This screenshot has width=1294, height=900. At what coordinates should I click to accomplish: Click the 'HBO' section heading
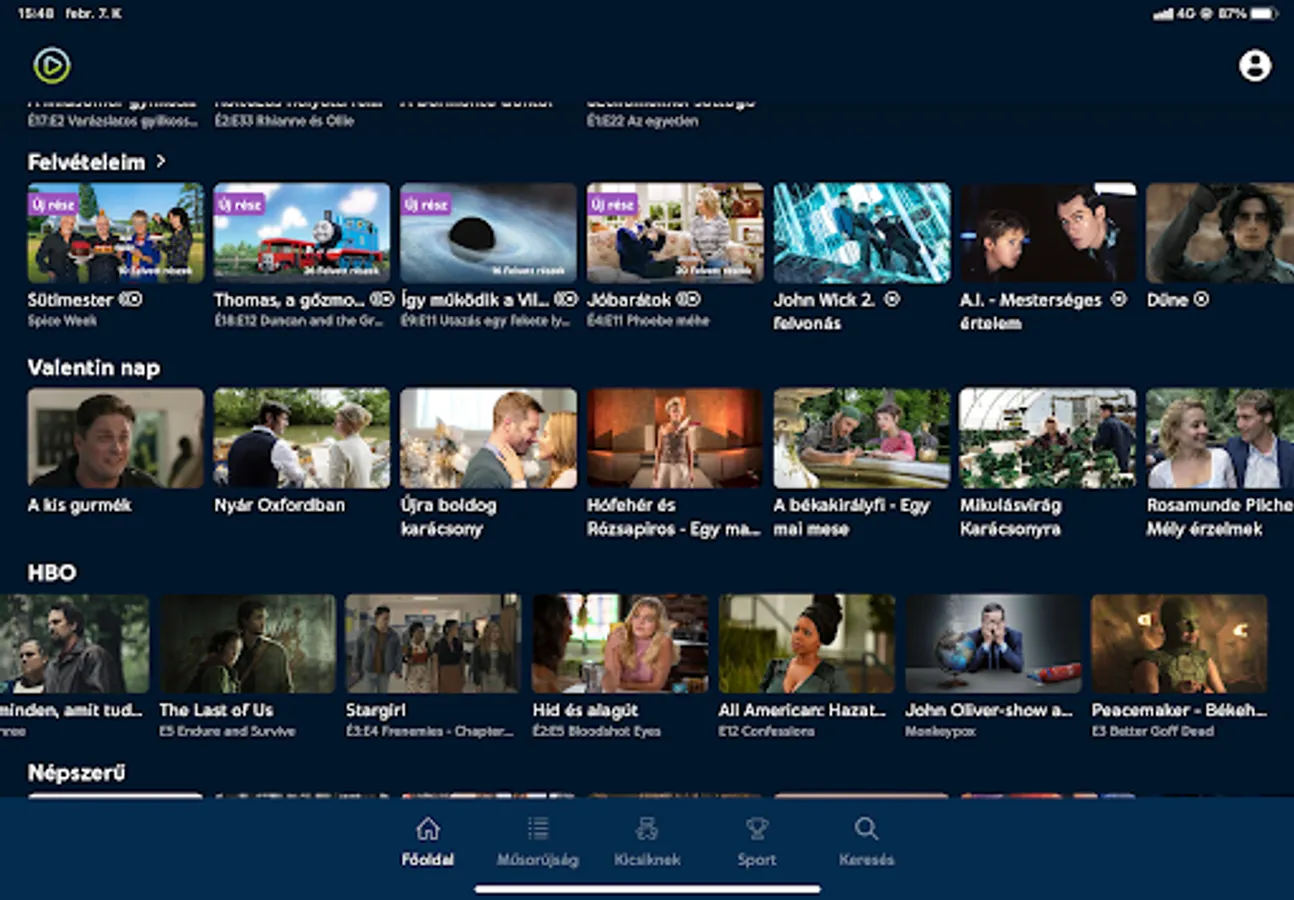[52, 573]
